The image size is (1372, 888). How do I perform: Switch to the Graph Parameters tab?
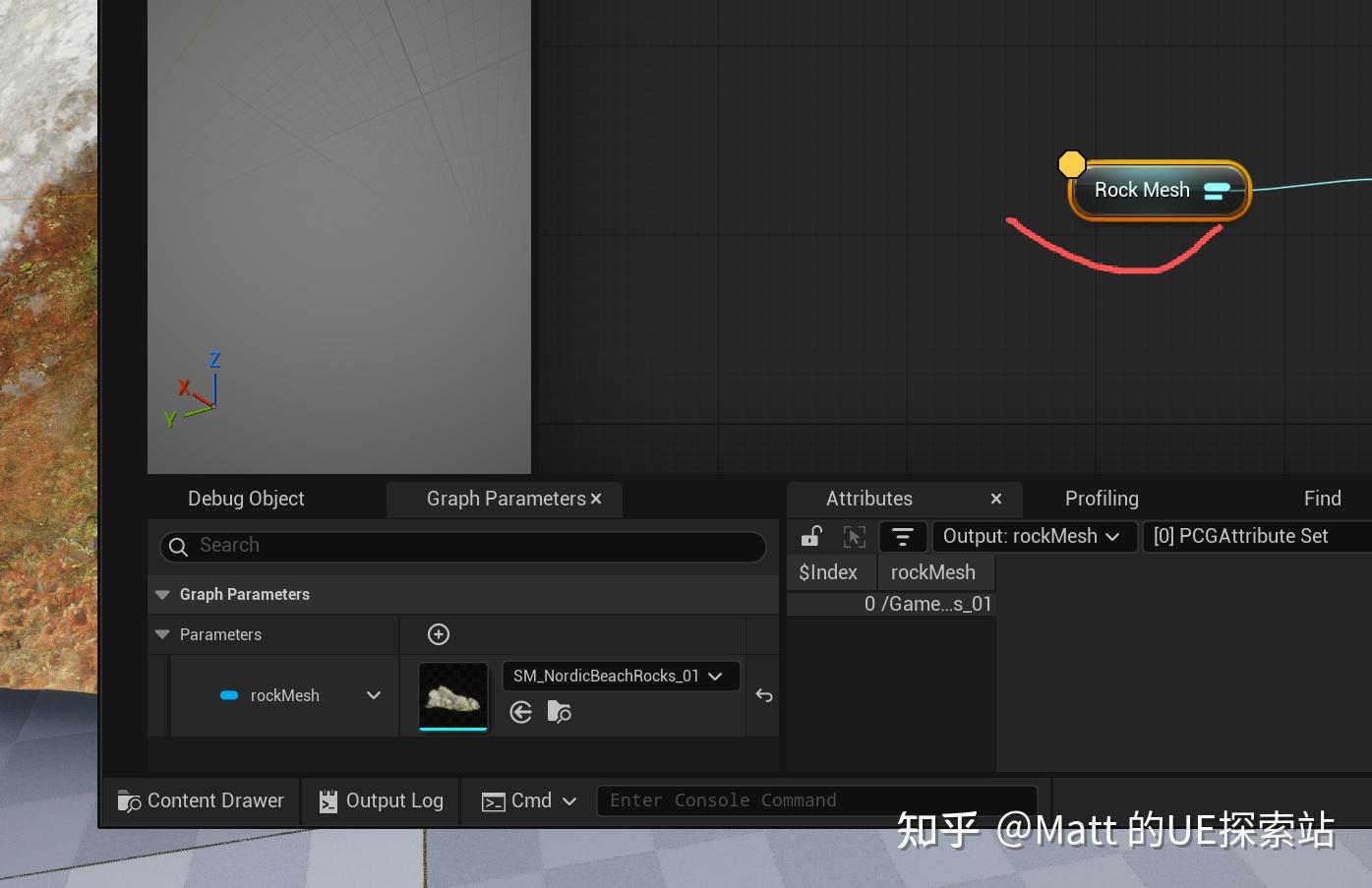506,499
